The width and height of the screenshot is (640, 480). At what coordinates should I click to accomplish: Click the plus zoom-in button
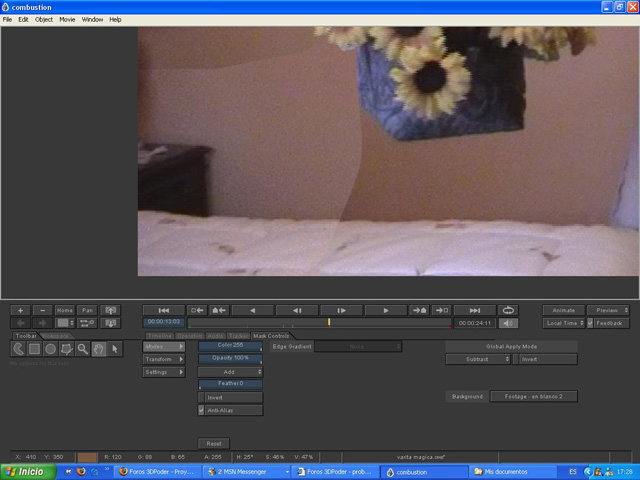tap(20, 310)
